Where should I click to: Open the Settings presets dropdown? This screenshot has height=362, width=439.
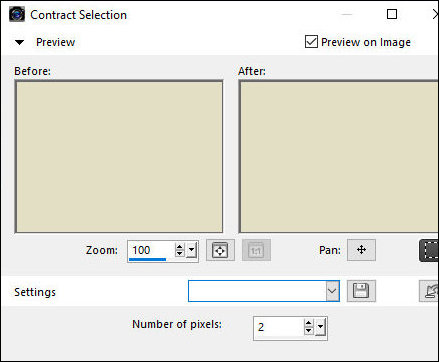[x=332, y=291]
